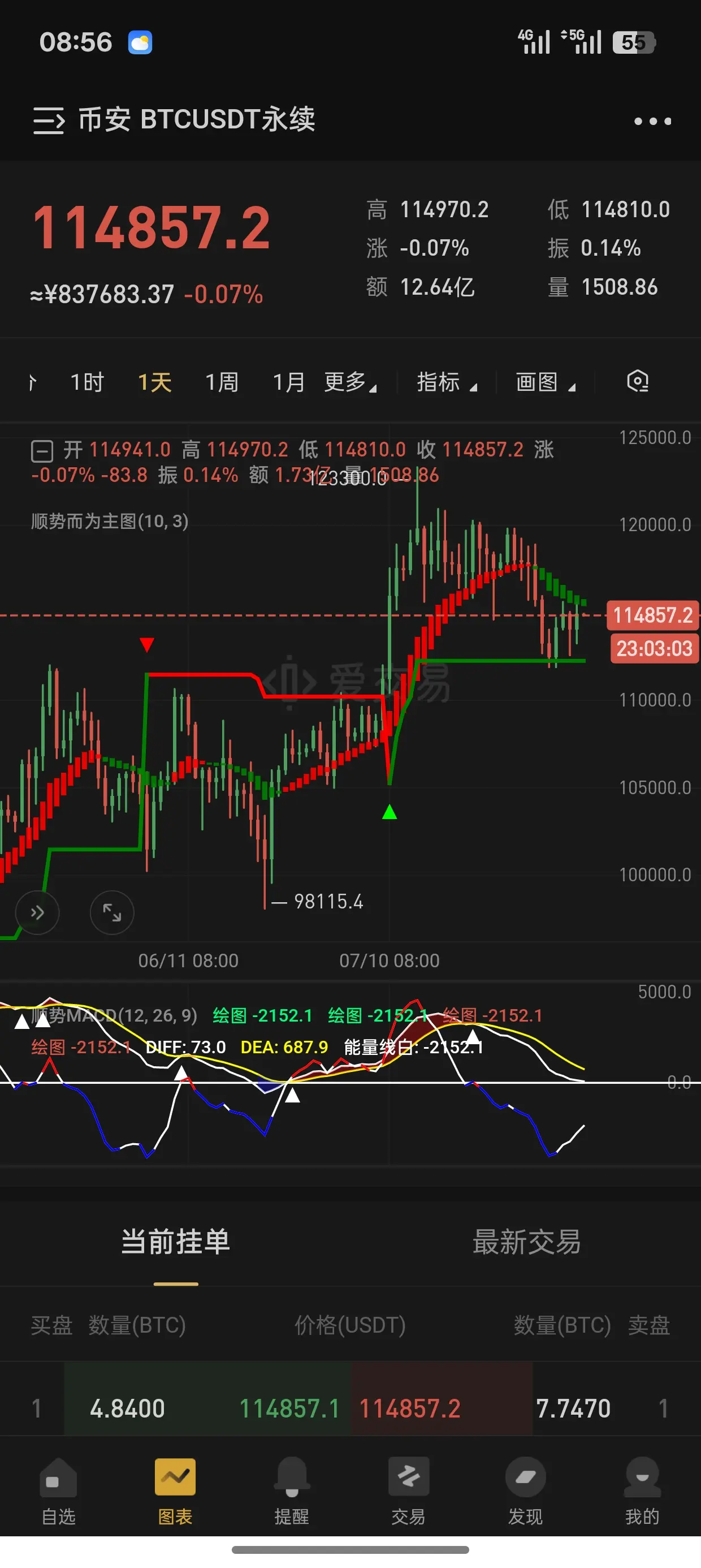Open the 我的 profile tab
701x1568 pixels.
pyautogui.click(x=643, y=1491)
